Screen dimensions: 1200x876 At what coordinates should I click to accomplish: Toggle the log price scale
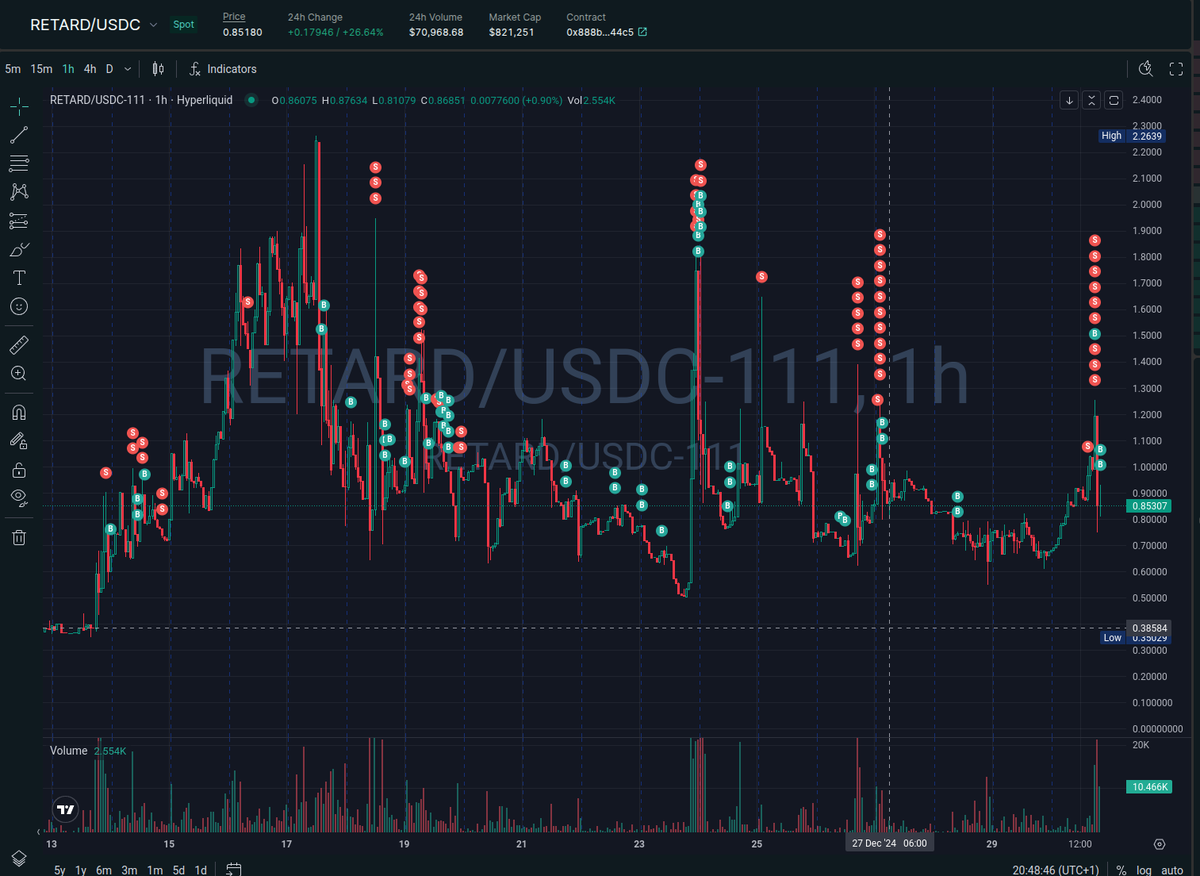[x=1143, y=870]
